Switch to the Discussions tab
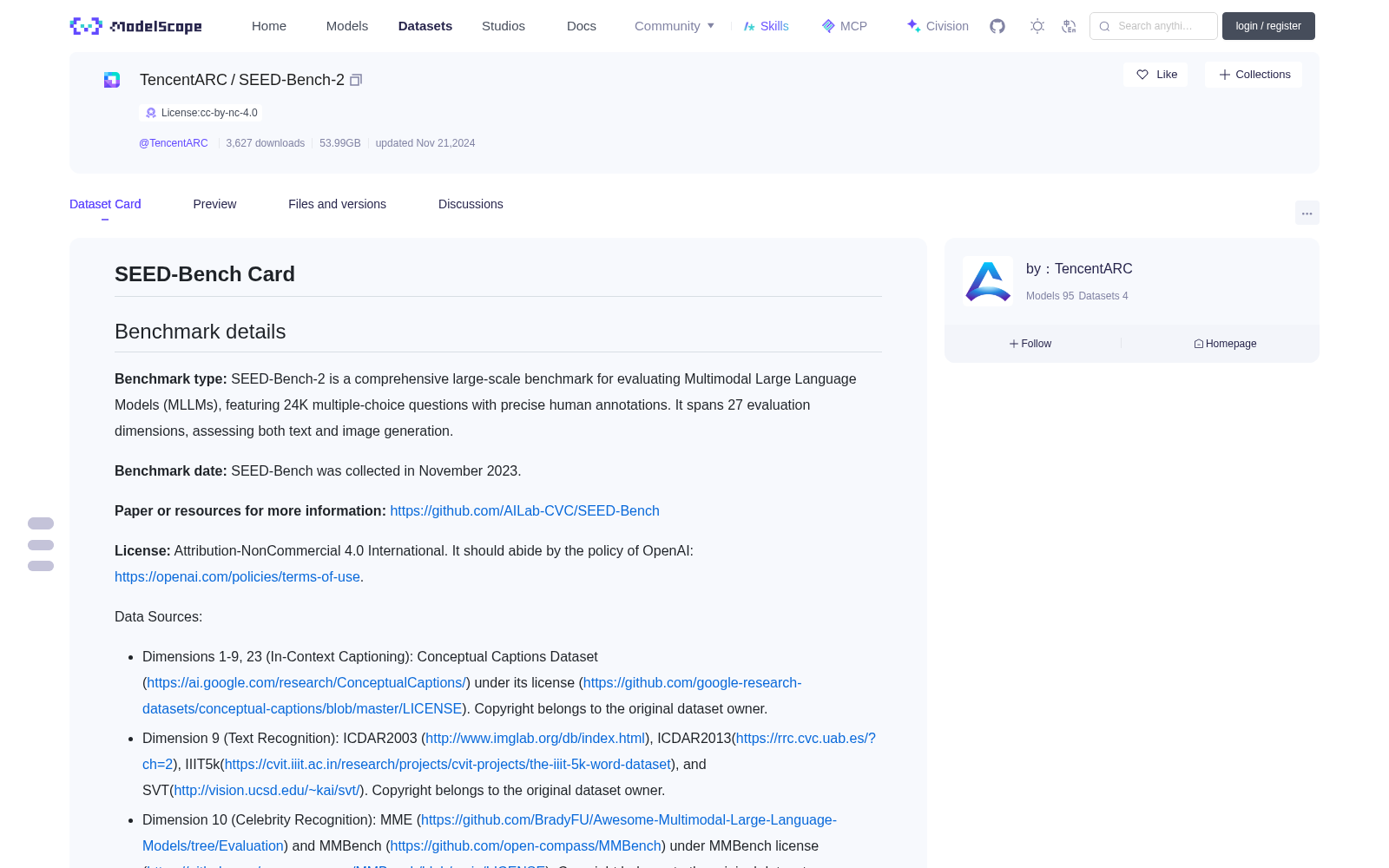The width and height of the screenshot is (1389, 868). [x=471, y=204]
